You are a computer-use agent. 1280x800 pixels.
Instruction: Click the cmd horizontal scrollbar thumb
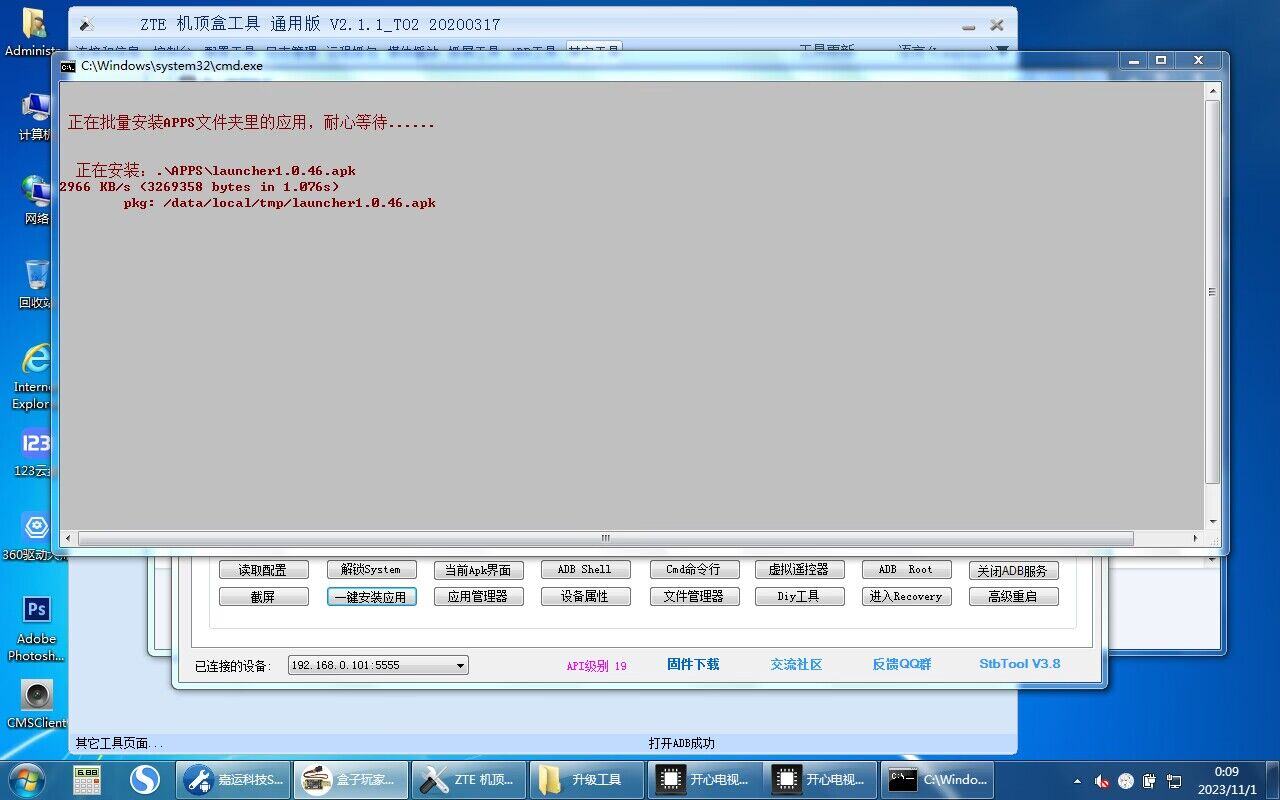coord(605,538)
